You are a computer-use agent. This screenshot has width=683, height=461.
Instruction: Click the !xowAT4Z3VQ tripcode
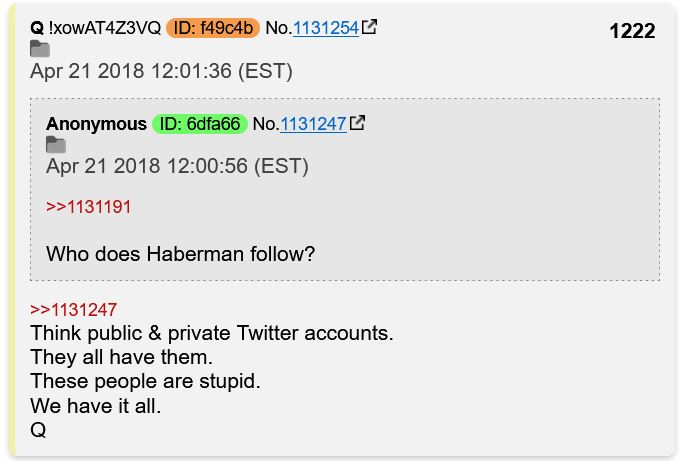[x=105, y=28]
